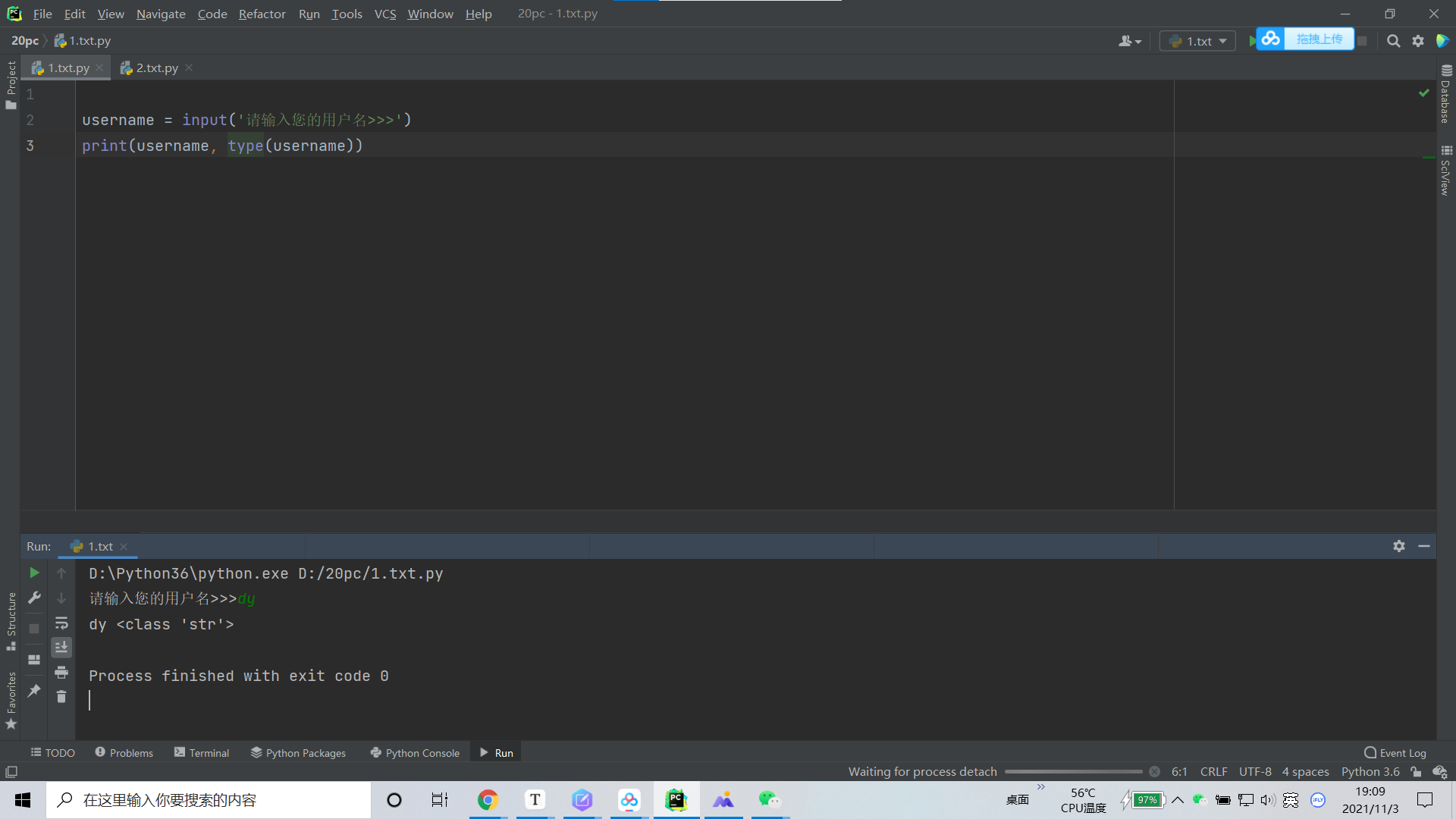Viewport: 1456px width, 819px height.
Task: Open the user account dropdown in toolbar
Action: pyautogui.click(x=1129, y=41)
